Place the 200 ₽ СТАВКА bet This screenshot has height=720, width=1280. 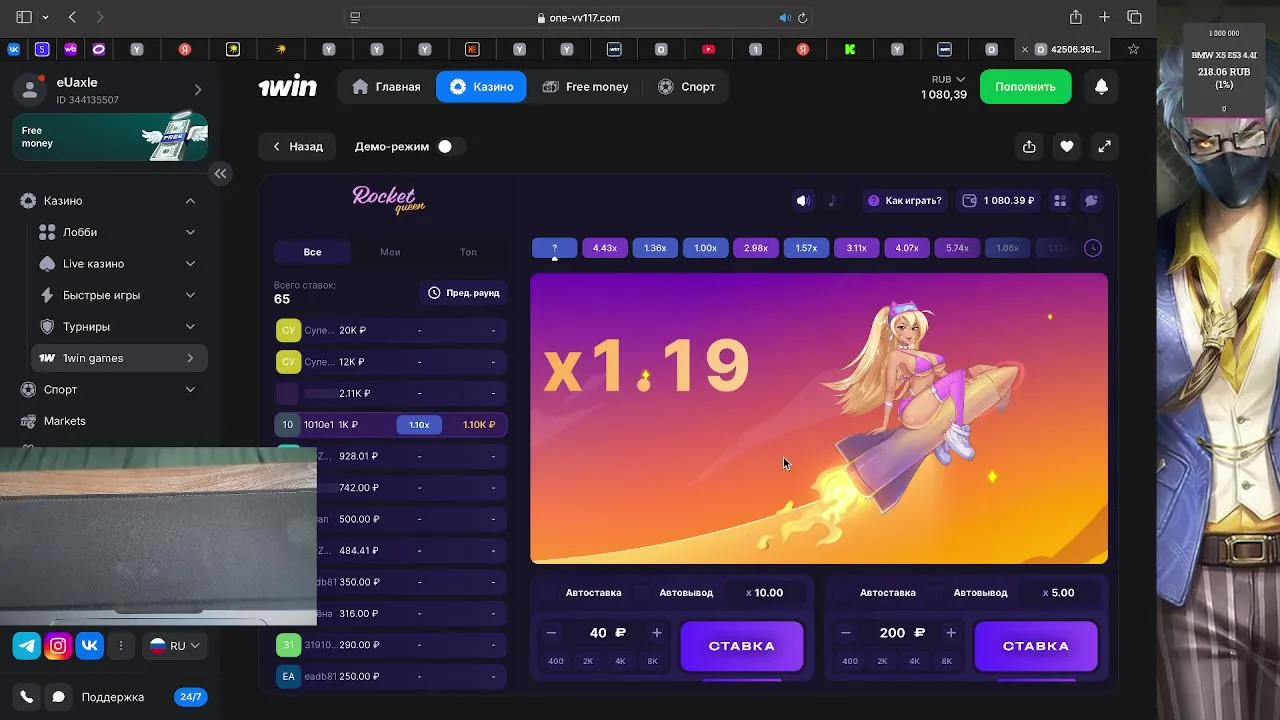[x=1036, y=646]
